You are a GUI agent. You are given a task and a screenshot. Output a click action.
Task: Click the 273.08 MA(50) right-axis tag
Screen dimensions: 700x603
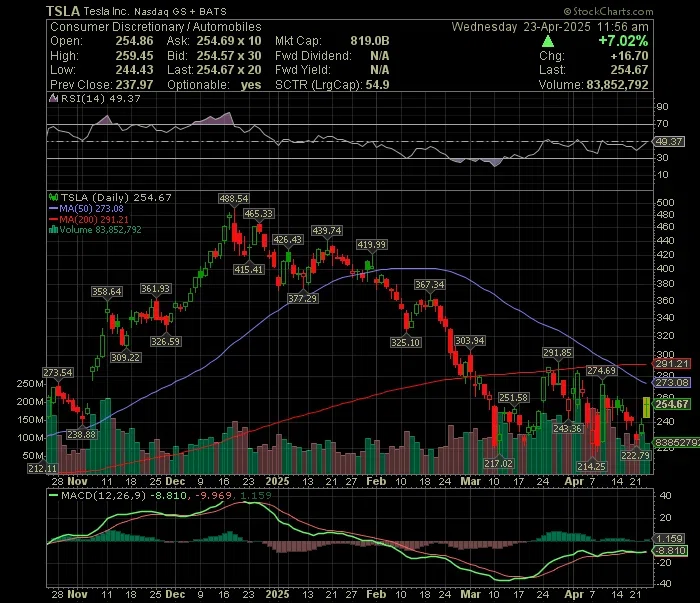coord(672,383)
